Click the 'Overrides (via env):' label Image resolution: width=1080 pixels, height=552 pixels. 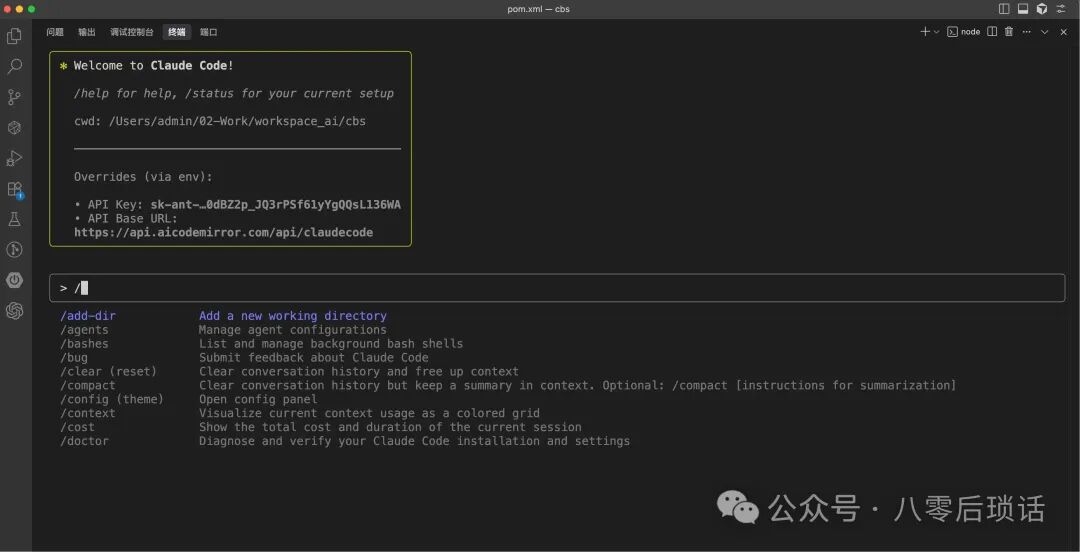click(143, 177)
